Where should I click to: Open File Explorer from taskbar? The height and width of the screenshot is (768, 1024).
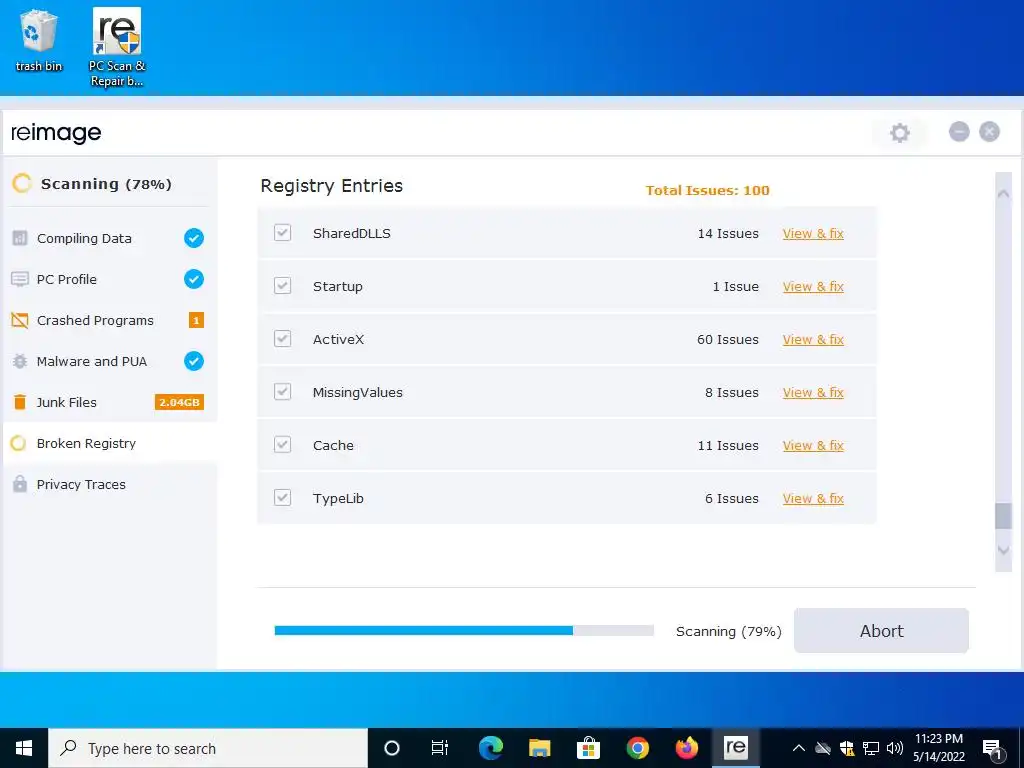click(539, 748)
